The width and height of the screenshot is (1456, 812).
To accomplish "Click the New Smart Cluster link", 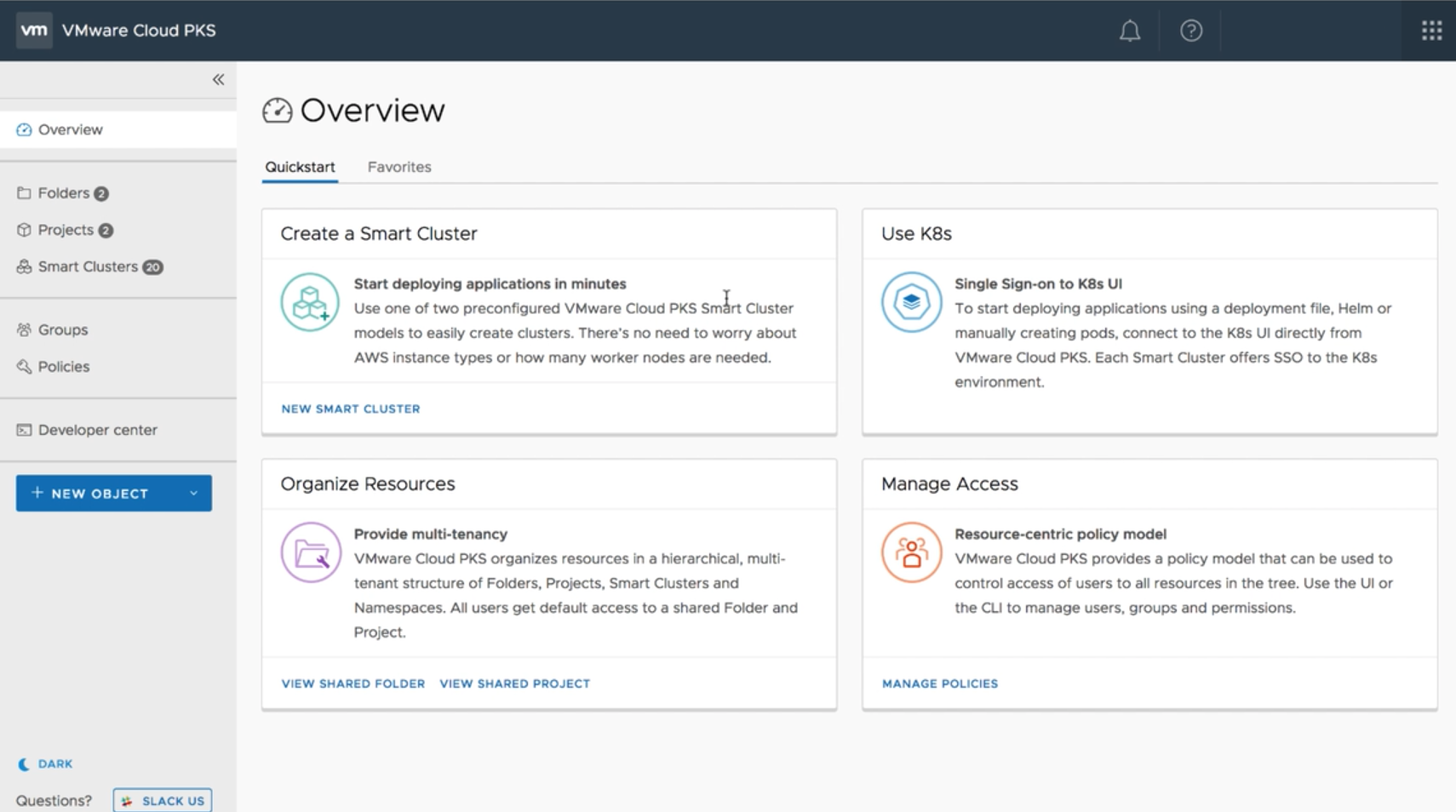I will [x=351, y=409].
